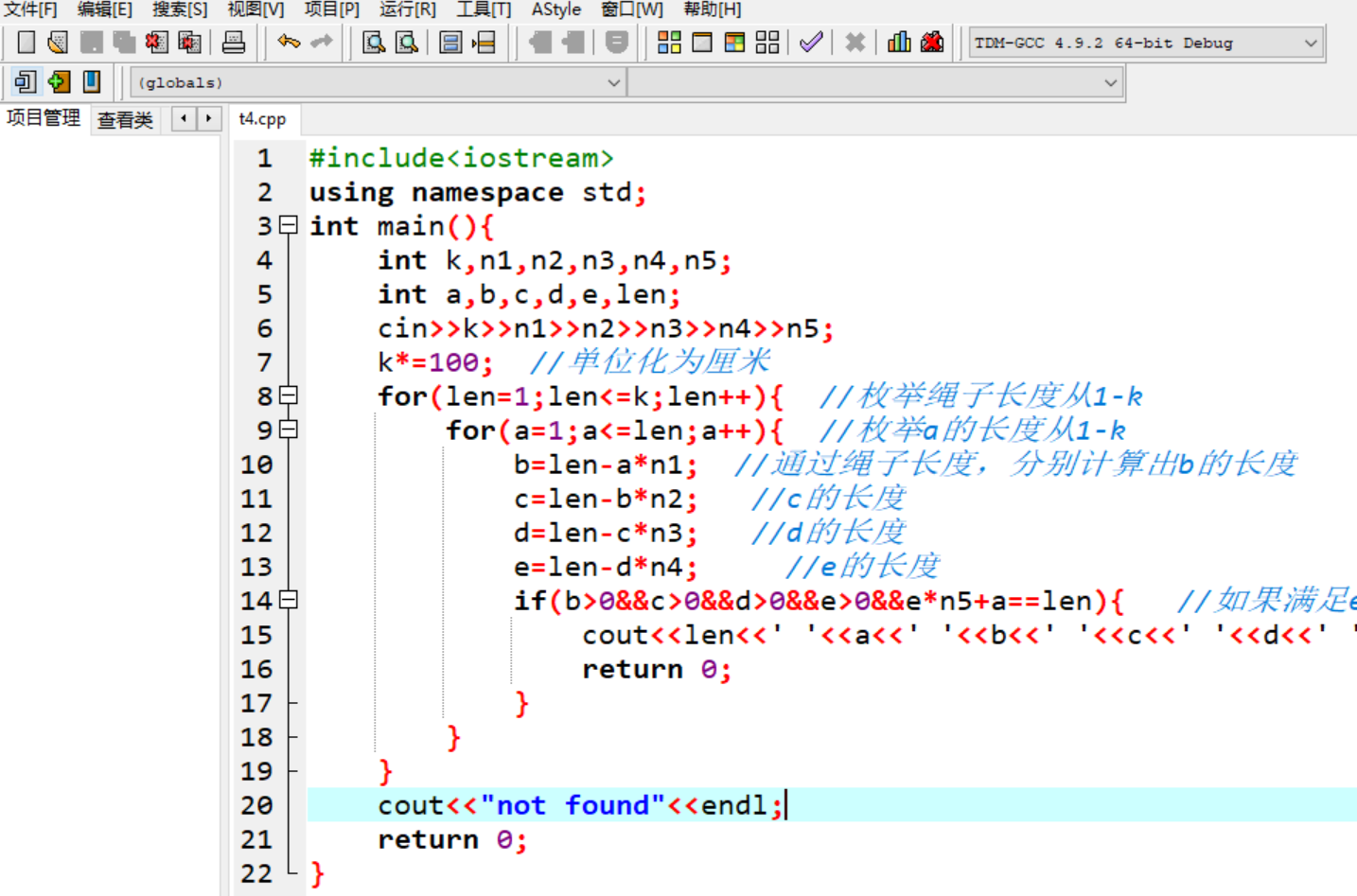Click the Compile and Run icon
1357x896 pixels.
pos(734,43)
